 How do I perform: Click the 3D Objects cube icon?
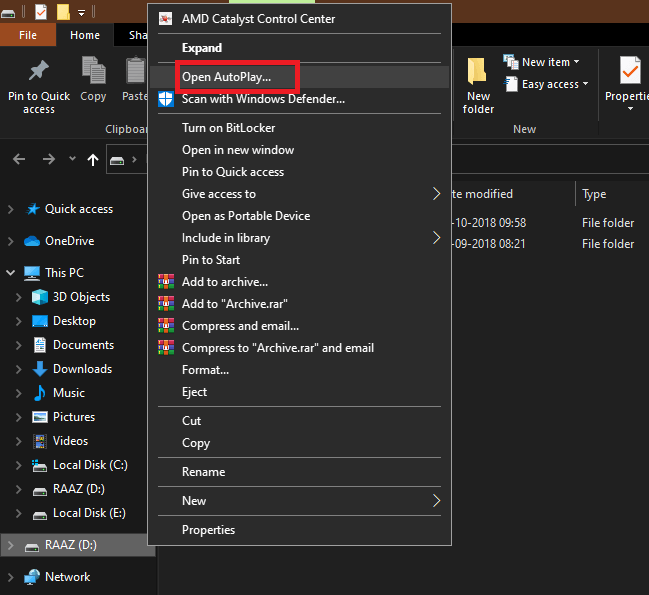pyautogui.click(x=40, y=297)
